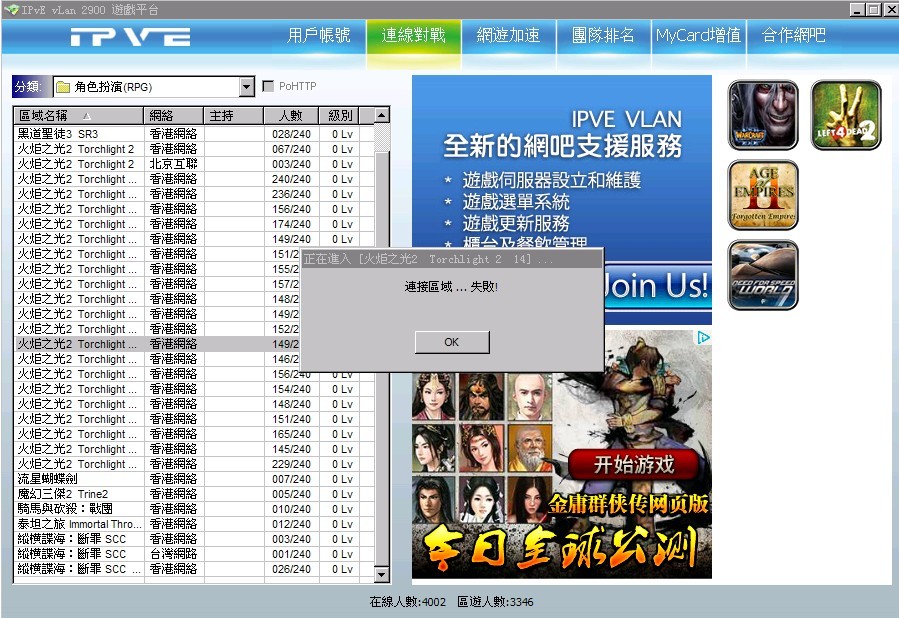Expand the 角色扮演(RPG) category dropdown

pyautogui.click(x=247, y=87)
